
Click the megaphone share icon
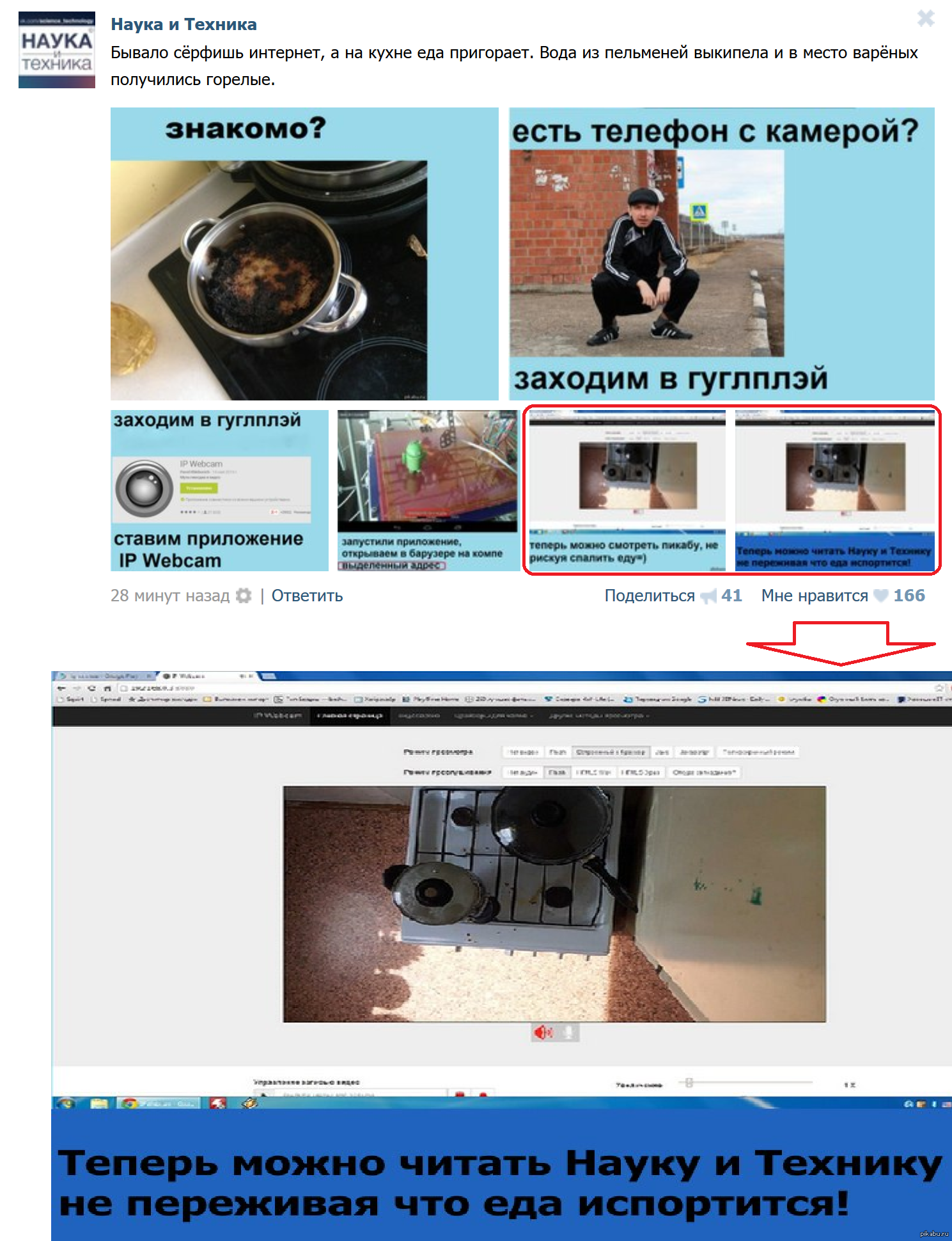click(x=708, y=596)
